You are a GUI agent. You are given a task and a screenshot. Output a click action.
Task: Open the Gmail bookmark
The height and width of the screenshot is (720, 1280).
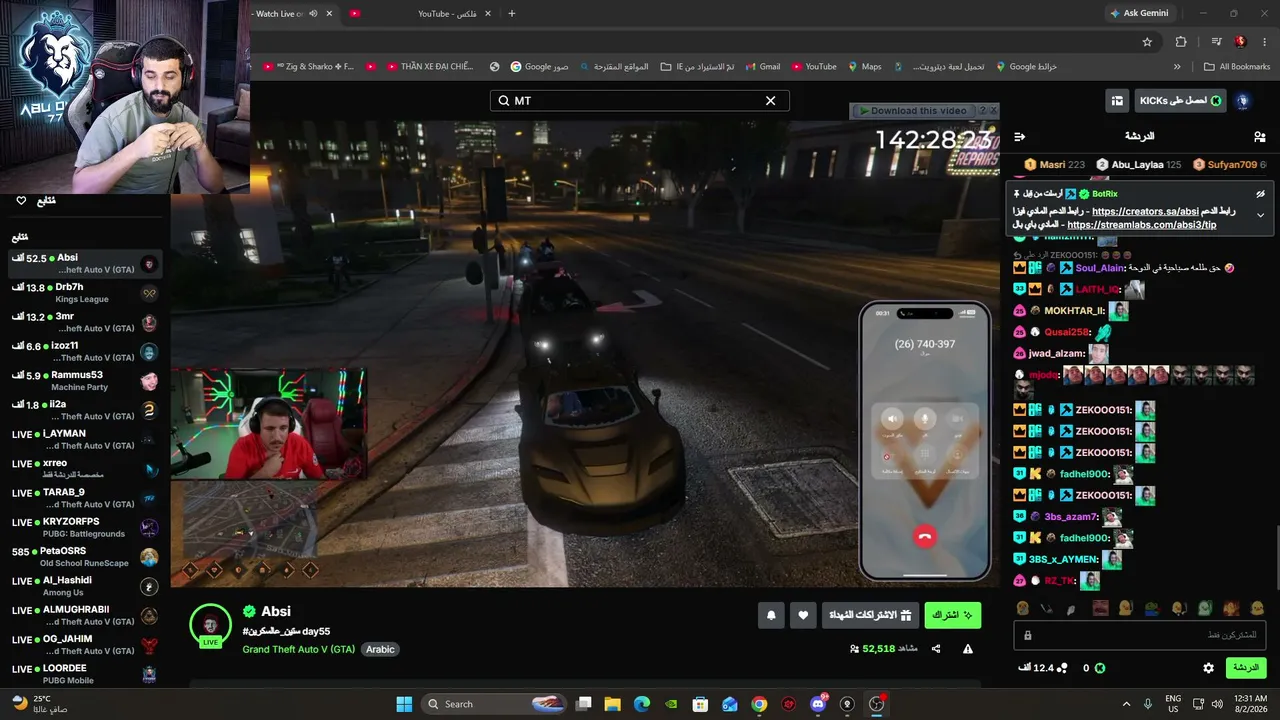tap(762, 67)
